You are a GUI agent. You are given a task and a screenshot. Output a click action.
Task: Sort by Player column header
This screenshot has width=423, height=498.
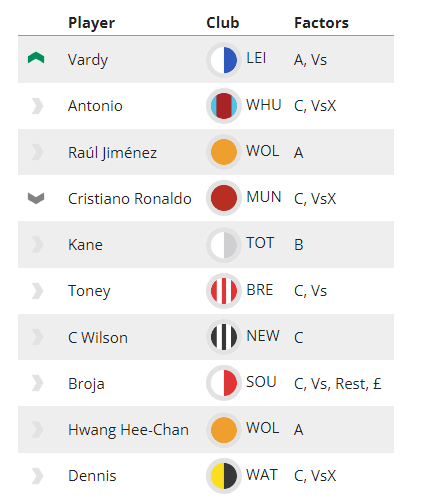point(91,23)
